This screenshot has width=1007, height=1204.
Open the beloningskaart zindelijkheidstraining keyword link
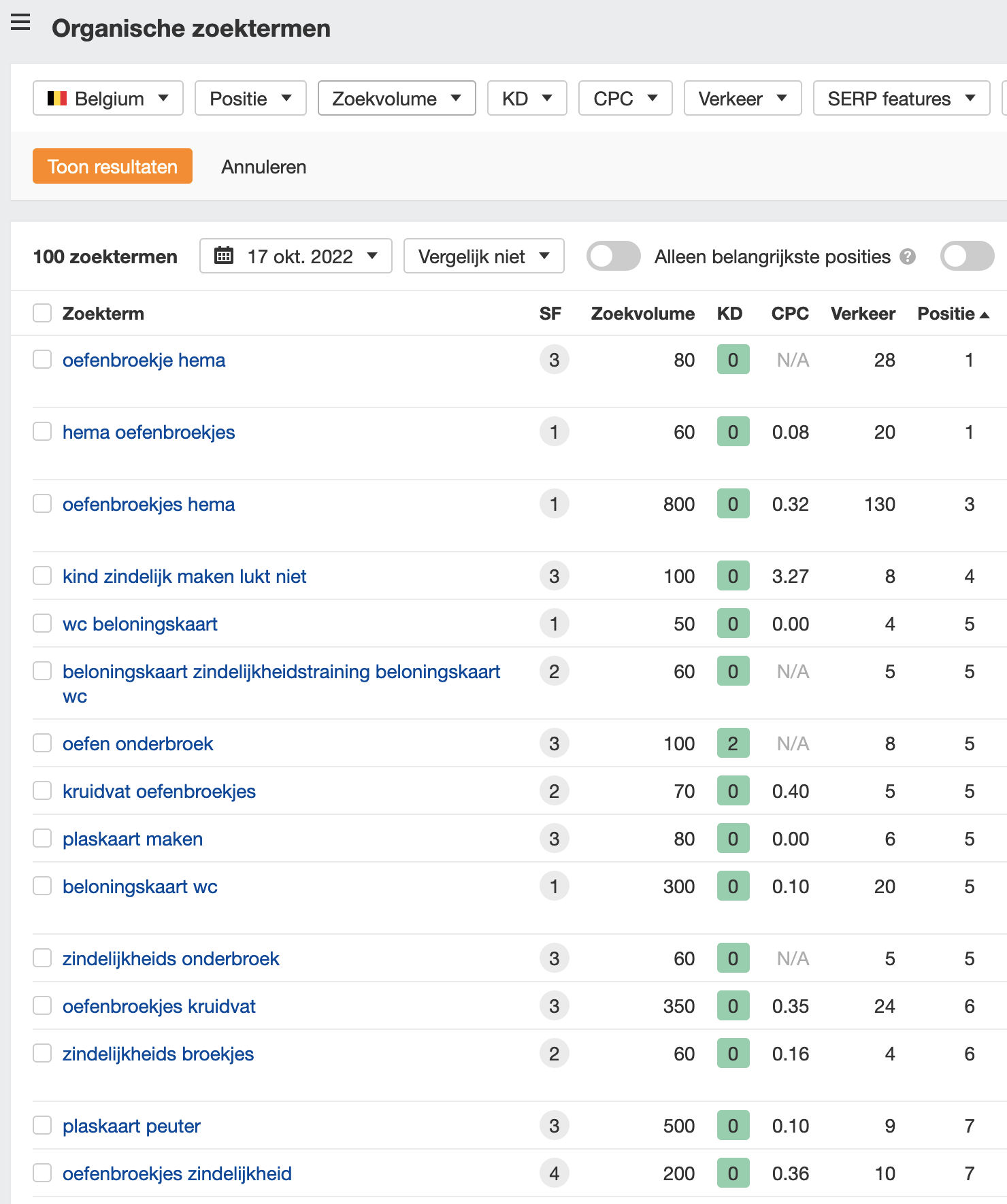click(281, 684)
